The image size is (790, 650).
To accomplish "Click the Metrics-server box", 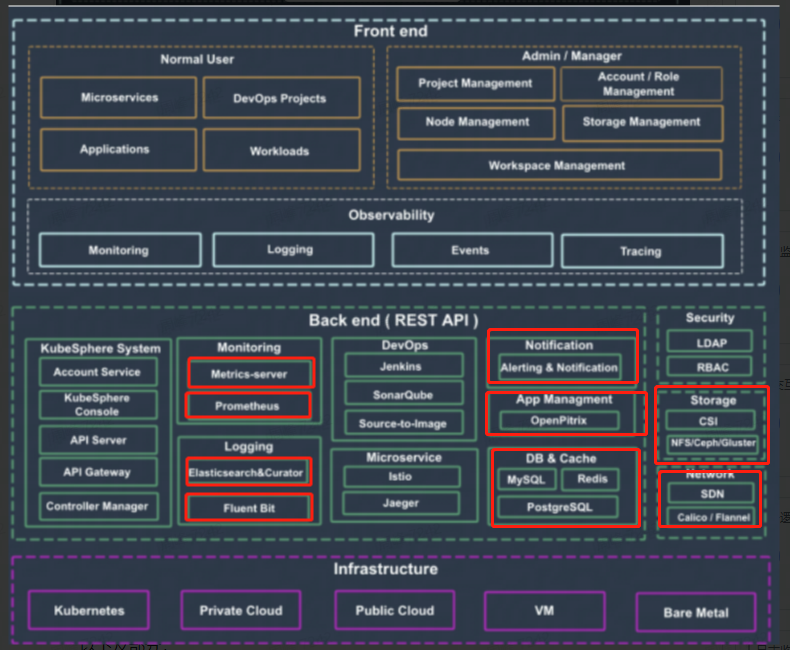I will [x=251, y=373].
